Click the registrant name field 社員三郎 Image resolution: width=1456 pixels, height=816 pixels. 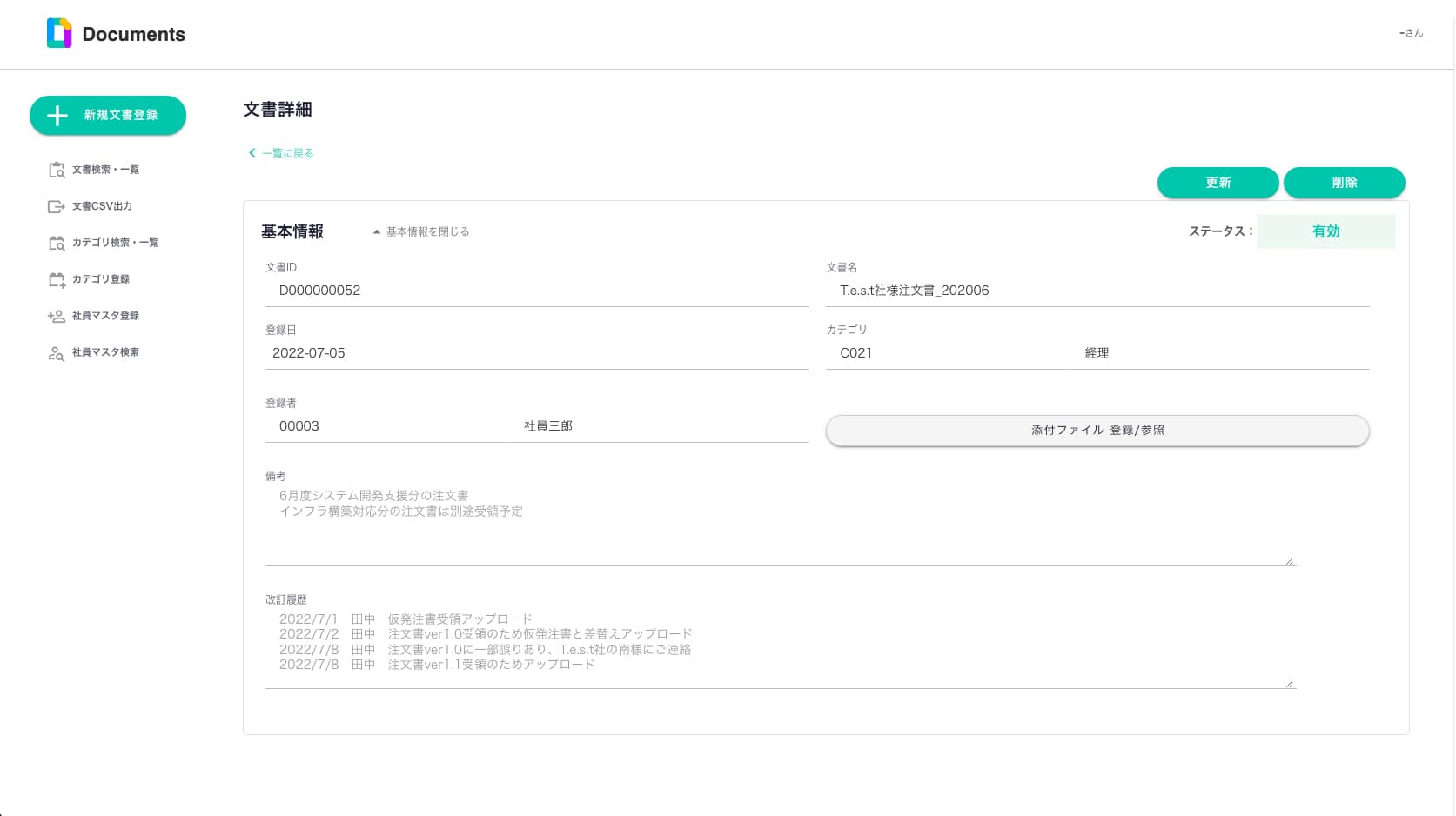(x=660, y=426)
